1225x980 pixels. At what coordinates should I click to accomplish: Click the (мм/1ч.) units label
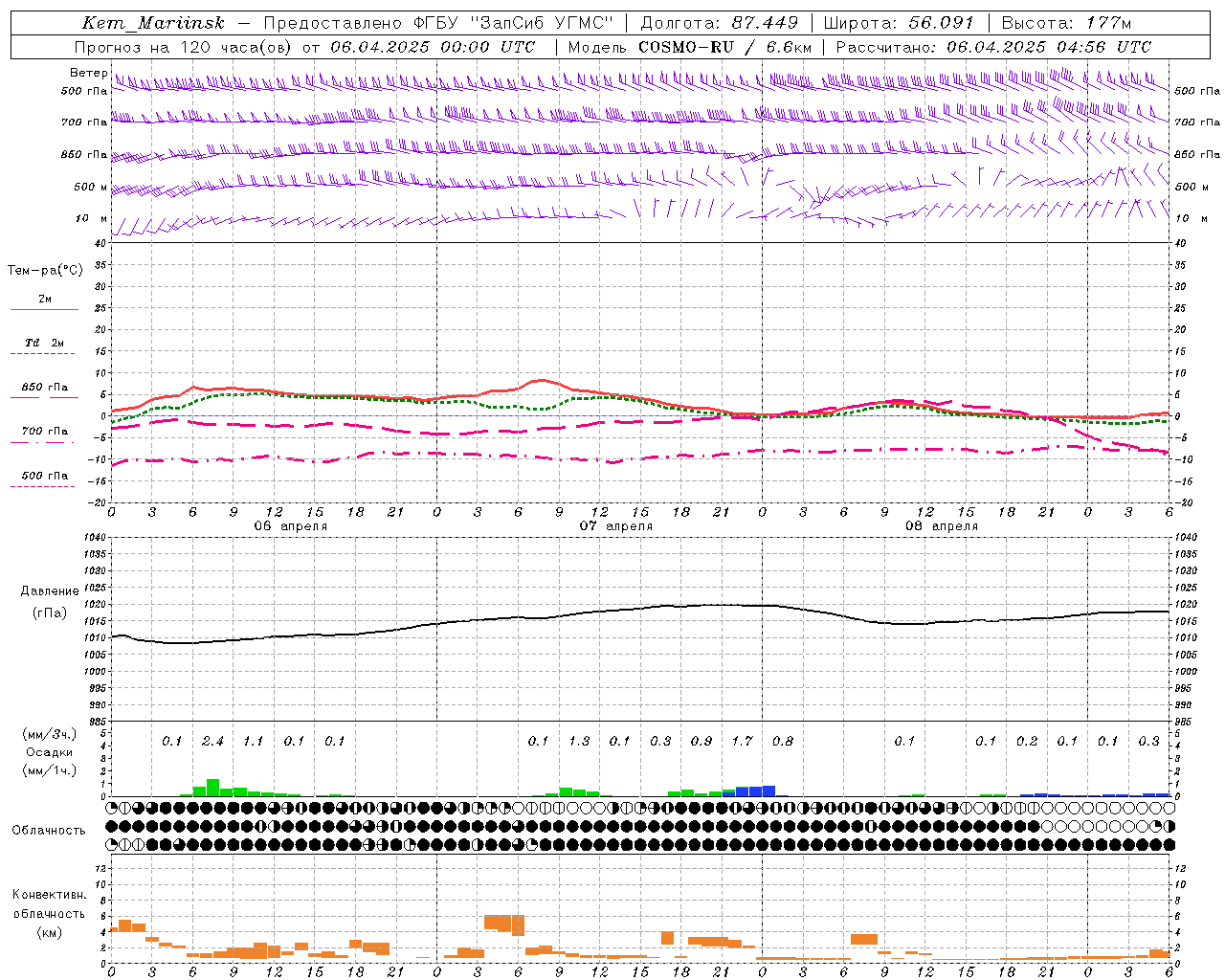click(x=50, y=770)
